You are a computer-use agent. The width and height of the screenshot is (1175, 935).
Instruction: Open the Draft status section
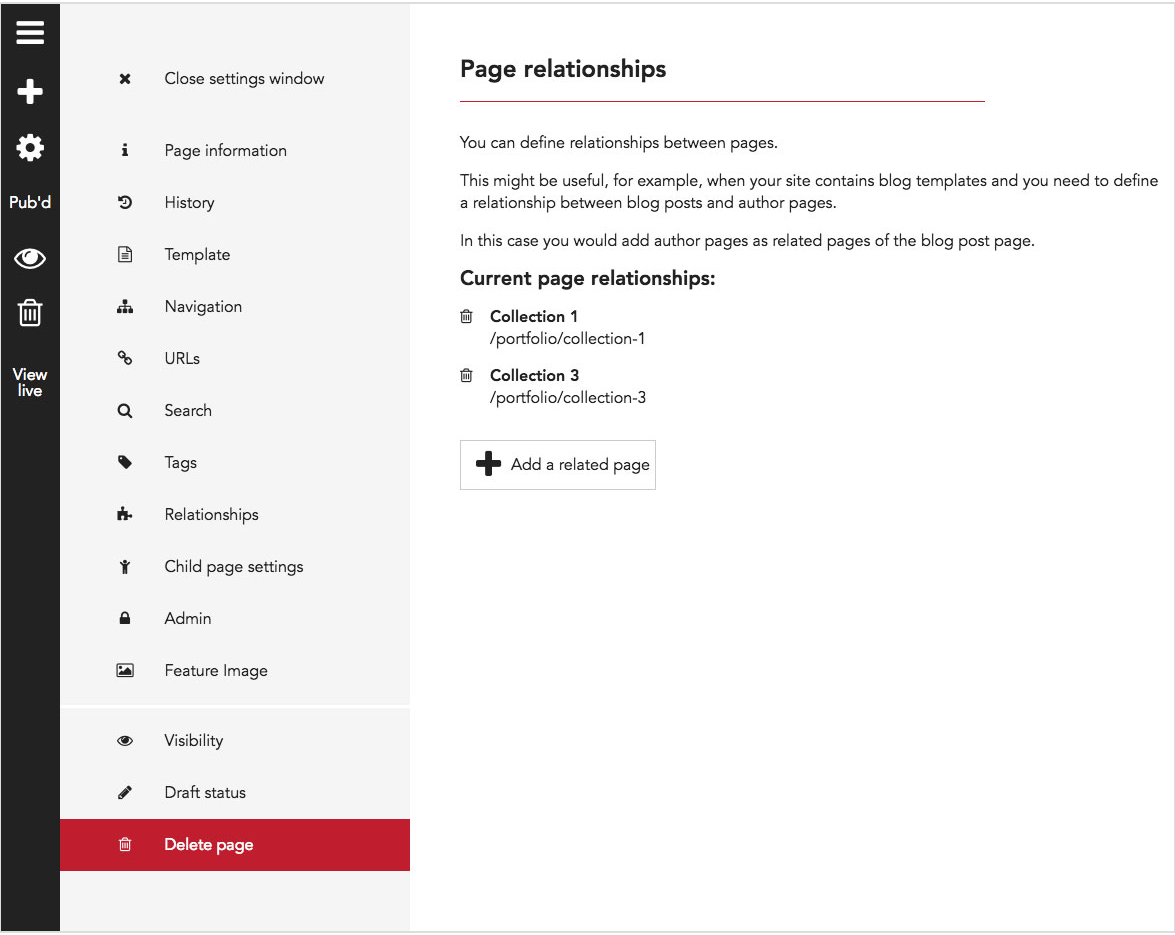pos(205,793)
